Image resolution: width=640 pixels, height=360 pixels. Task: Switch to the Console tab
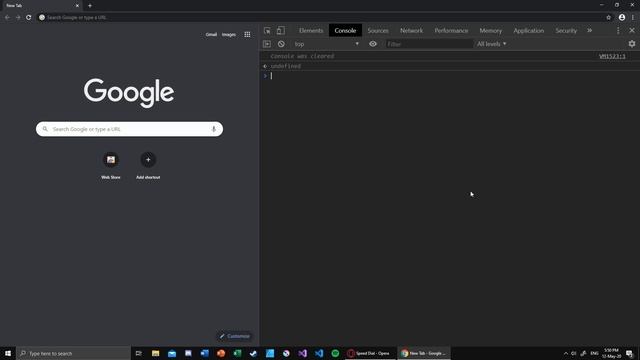[345, 31]
